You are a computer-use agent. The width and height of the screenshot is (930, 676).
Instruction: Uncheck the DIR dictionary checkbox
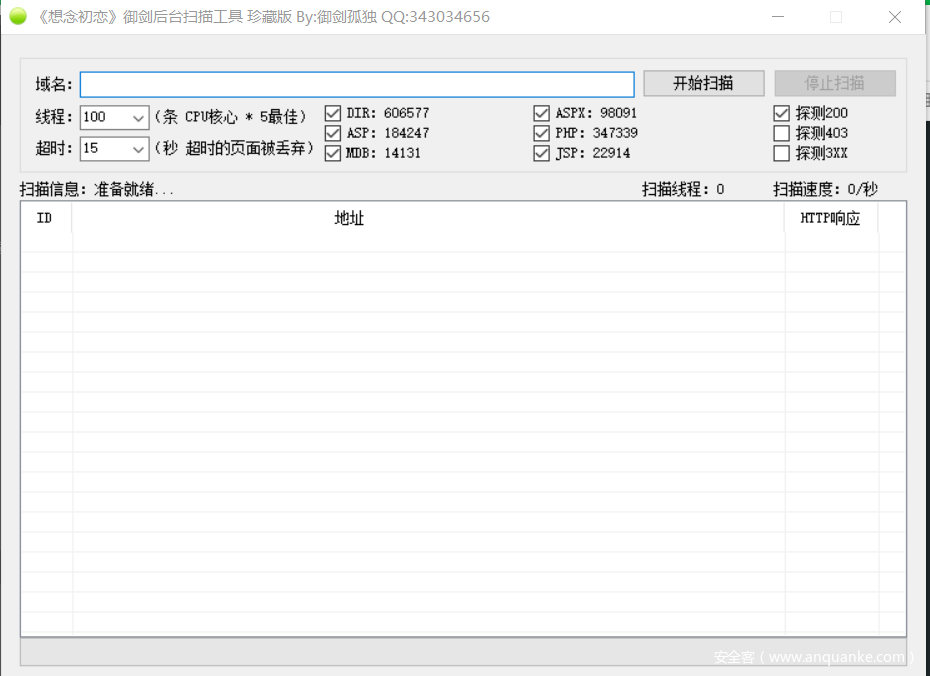(333, 113)
